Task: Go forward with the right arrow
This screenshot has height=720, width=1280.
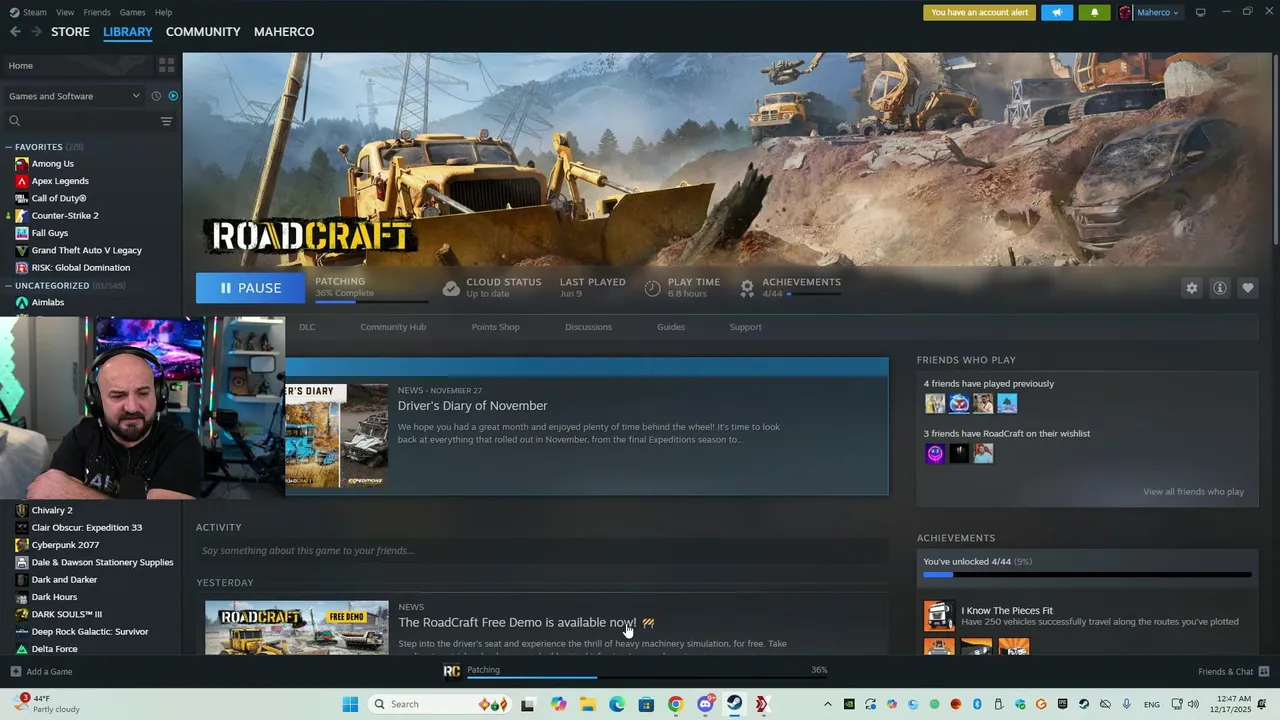Action: click(37, 32)
